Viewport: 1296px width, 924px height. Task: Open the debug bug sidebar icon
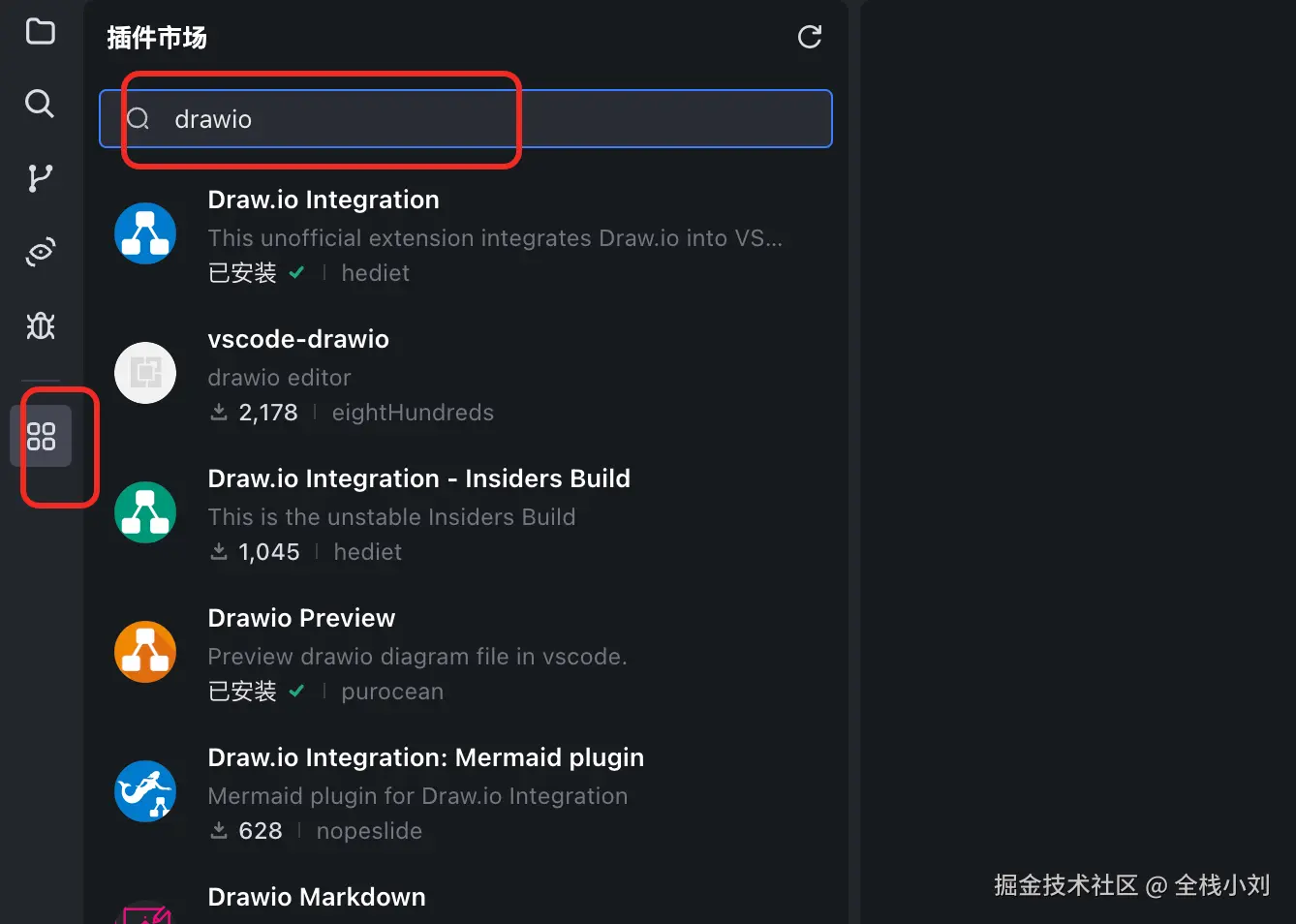click(x=40, y=325)
